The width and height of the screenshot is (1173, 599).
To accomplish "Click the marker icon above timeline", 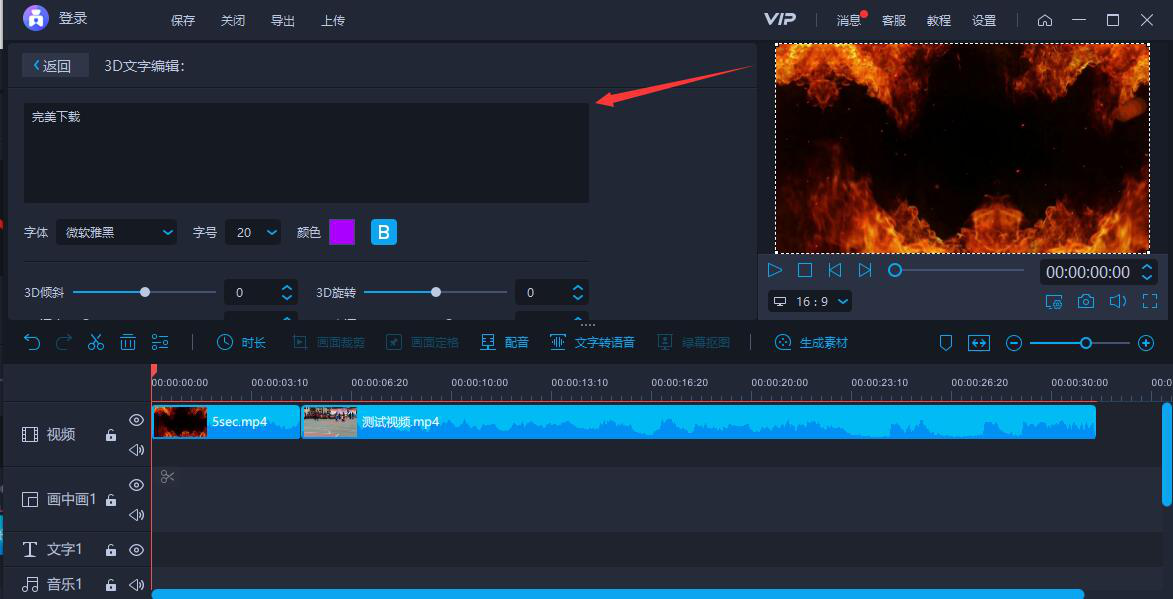I will point(945,343).
